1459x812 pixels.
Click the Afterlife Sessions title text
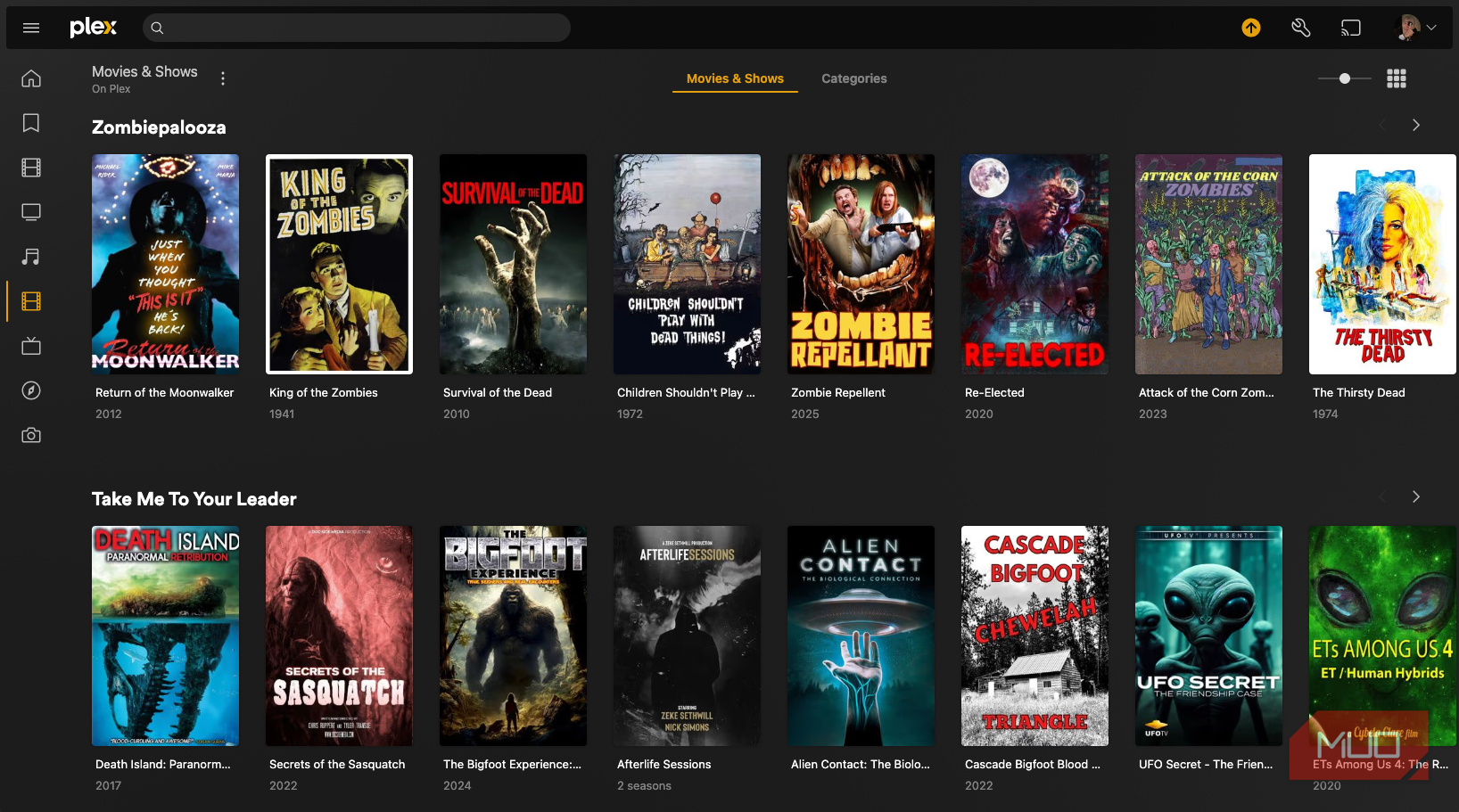pos(664,764)
